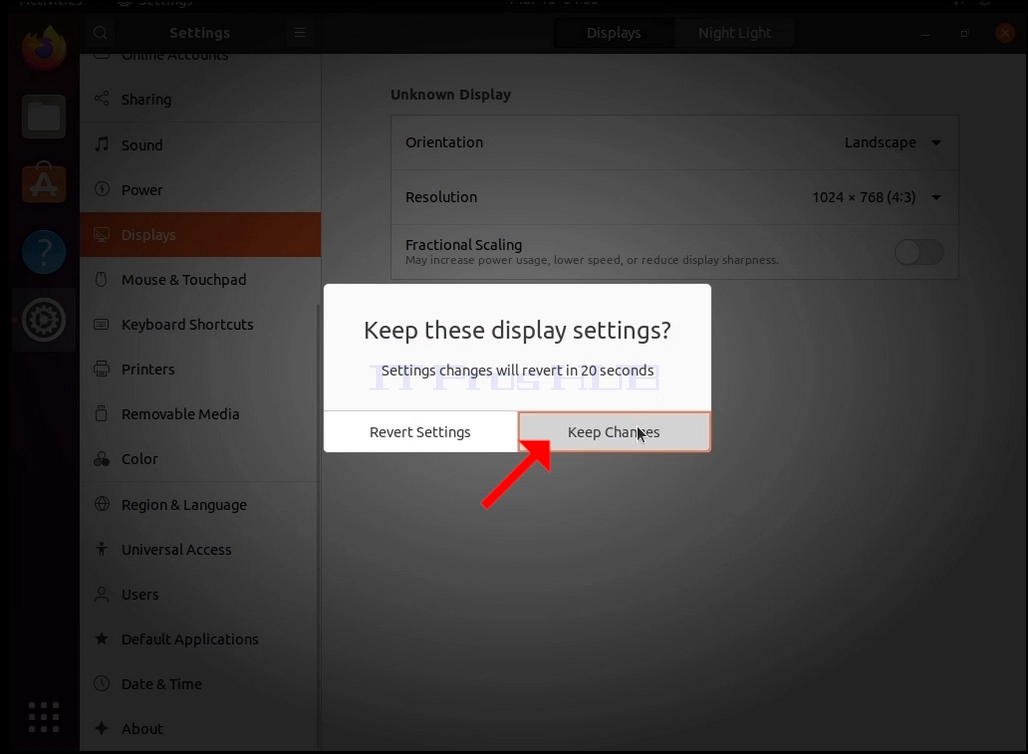Click the Keep Changes button

[x=614, y=431]
